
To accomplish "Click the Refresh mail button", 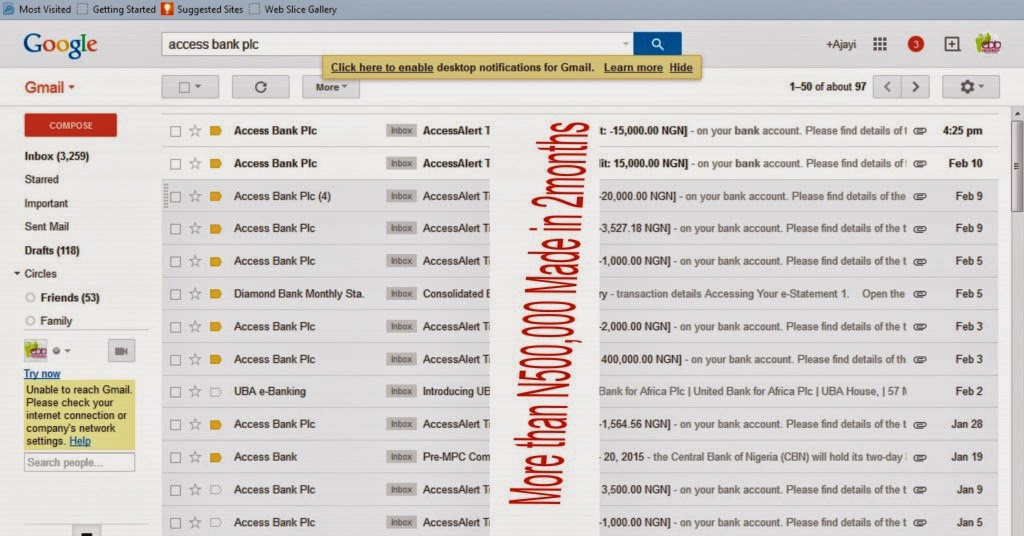I will click(261, 87).
